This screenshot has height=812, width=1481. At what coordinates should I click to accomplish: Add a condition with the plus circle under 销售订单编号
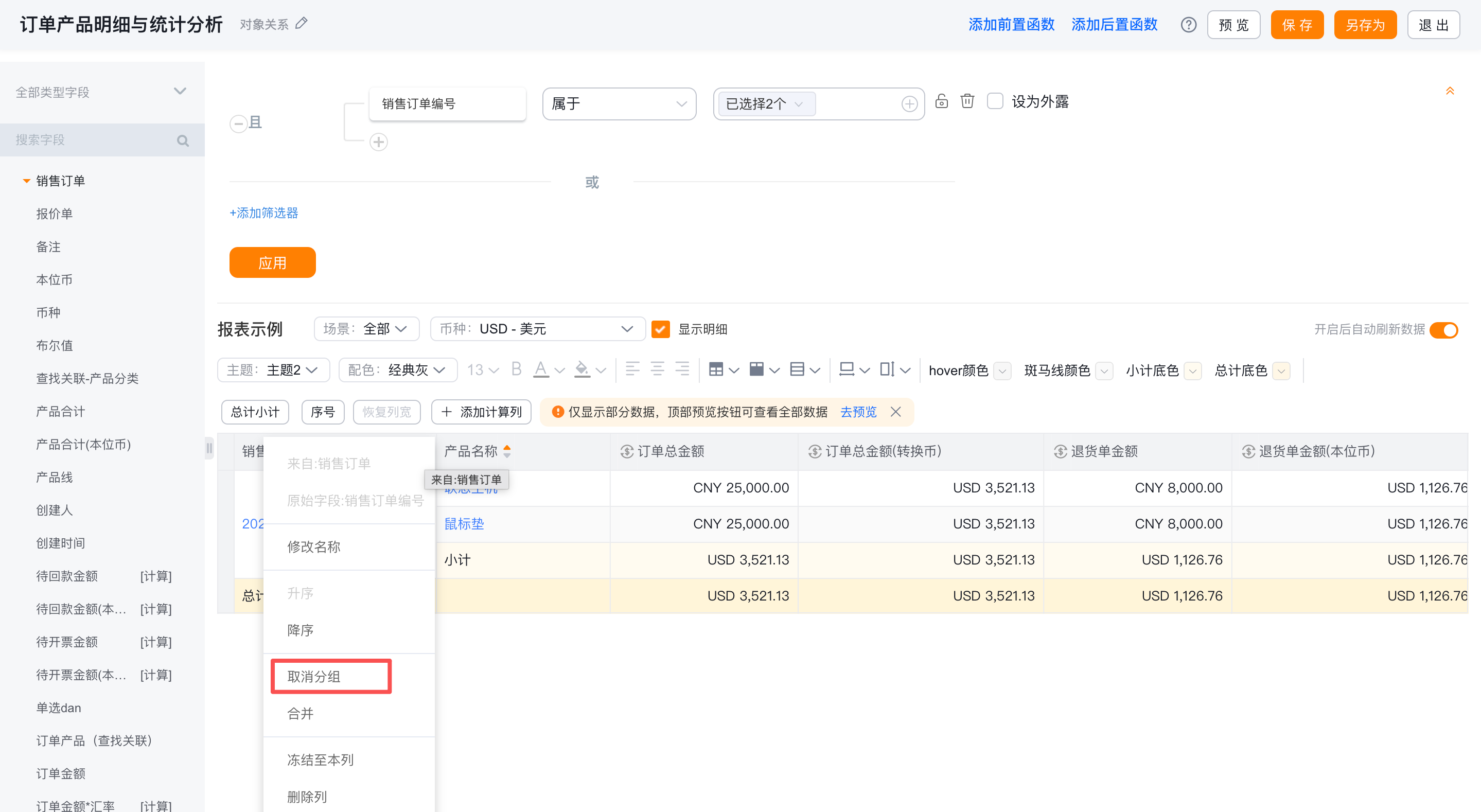pyautogui.click(x=378, y=142)
